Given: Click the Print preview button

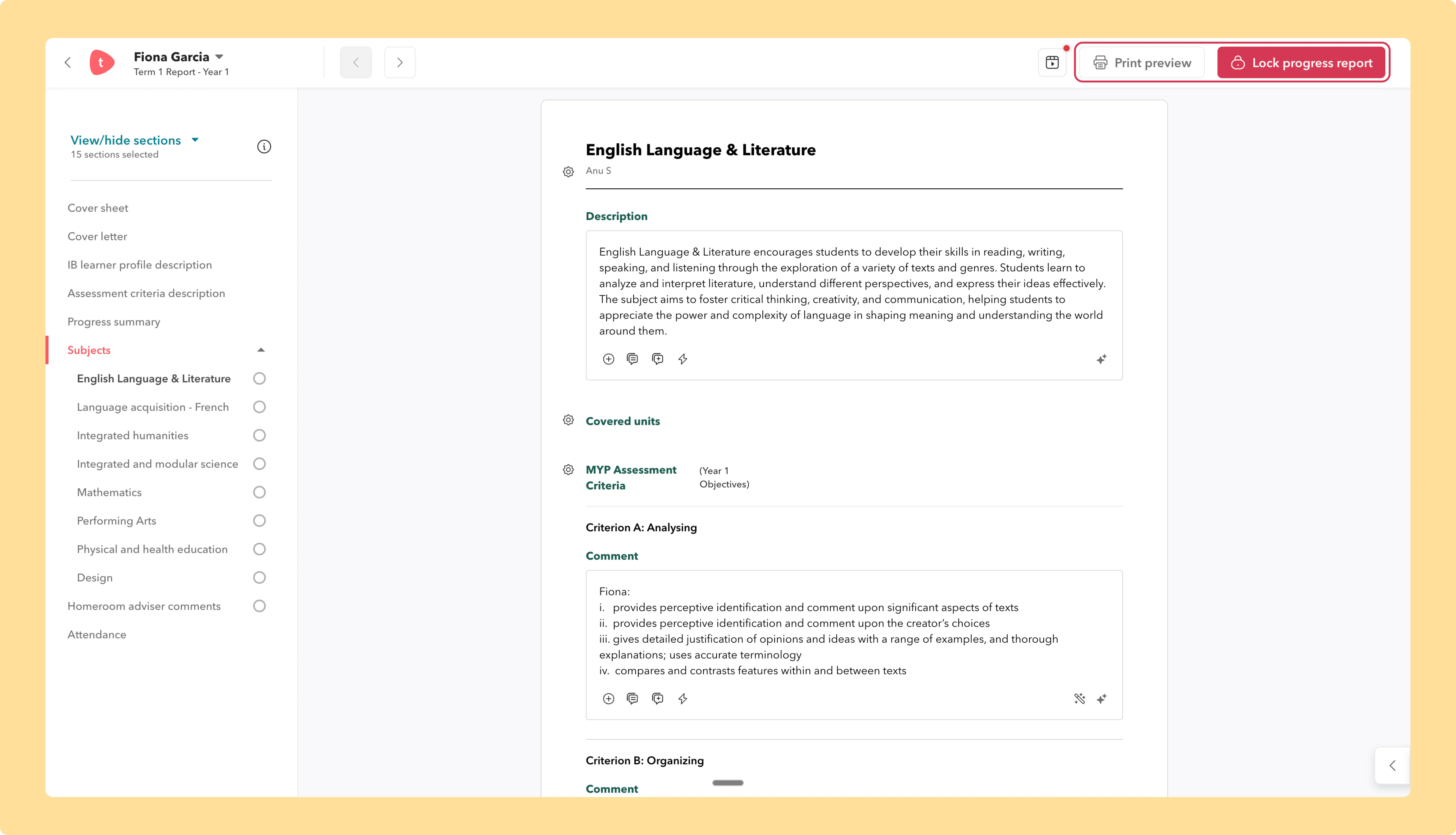Looking at the screenshot, I should tap(1141, 63).
